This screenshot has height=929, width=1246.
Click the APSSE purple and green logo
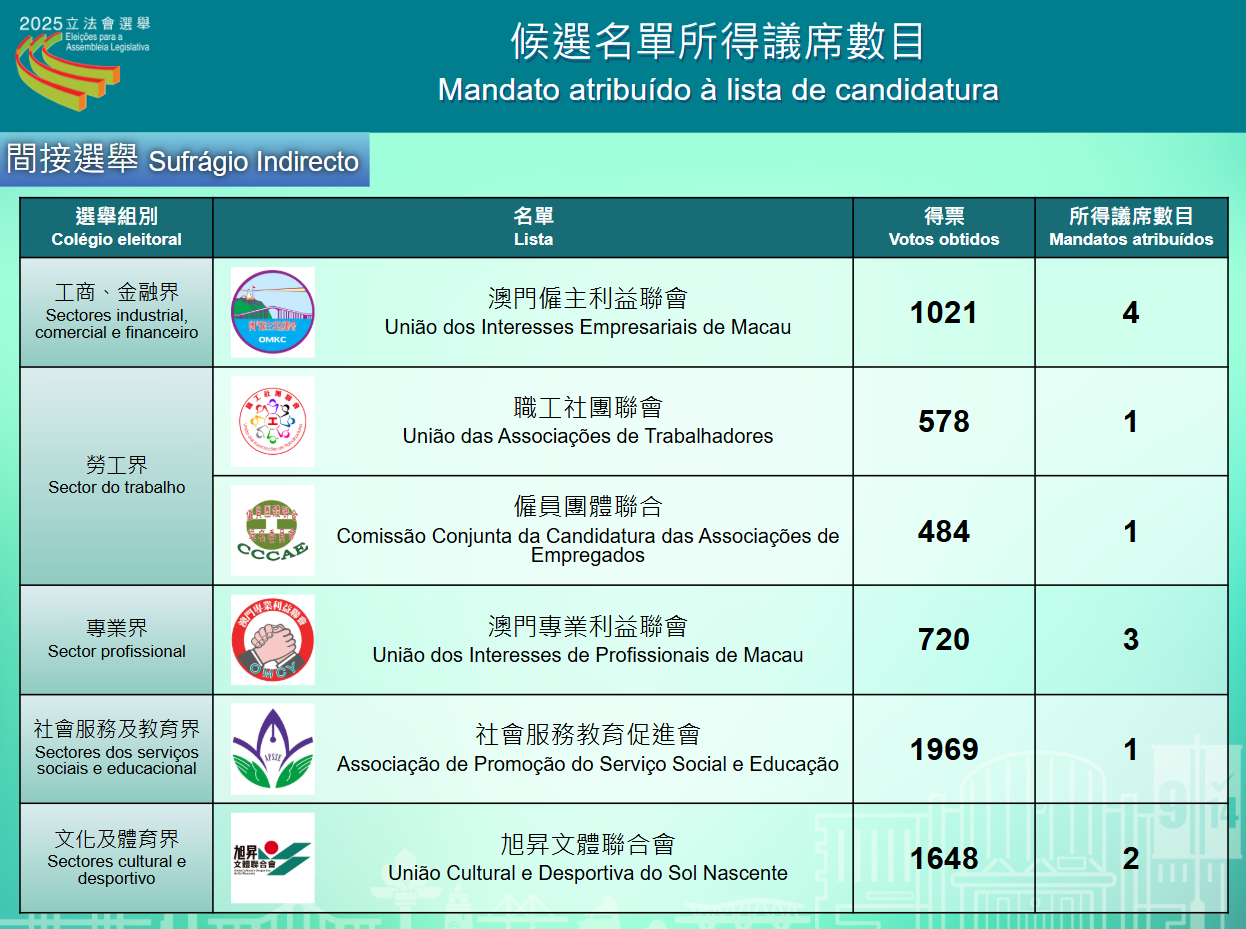pos(272,748)
